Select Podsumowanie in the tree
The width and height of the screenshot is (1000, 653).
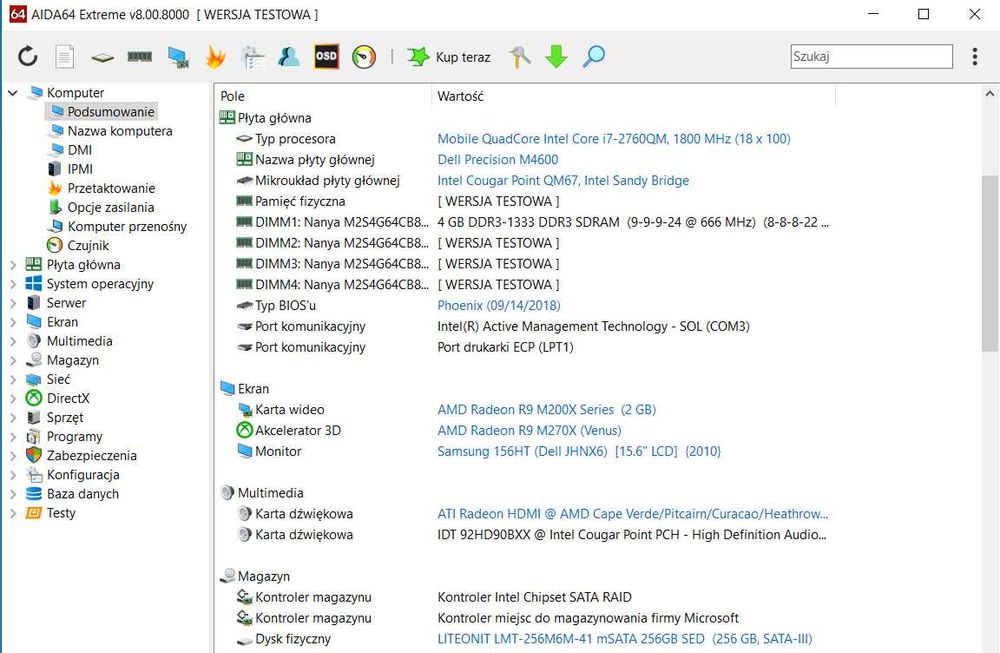tap(110, 112)
